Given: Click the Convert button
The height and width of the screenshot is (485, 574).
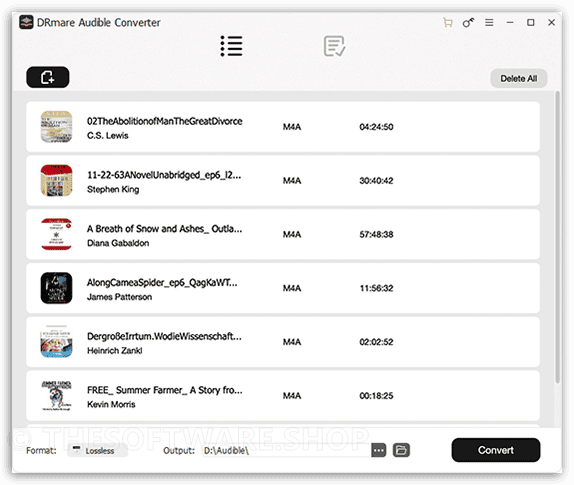Looking at the screenshot, I should tap(496, 450).
